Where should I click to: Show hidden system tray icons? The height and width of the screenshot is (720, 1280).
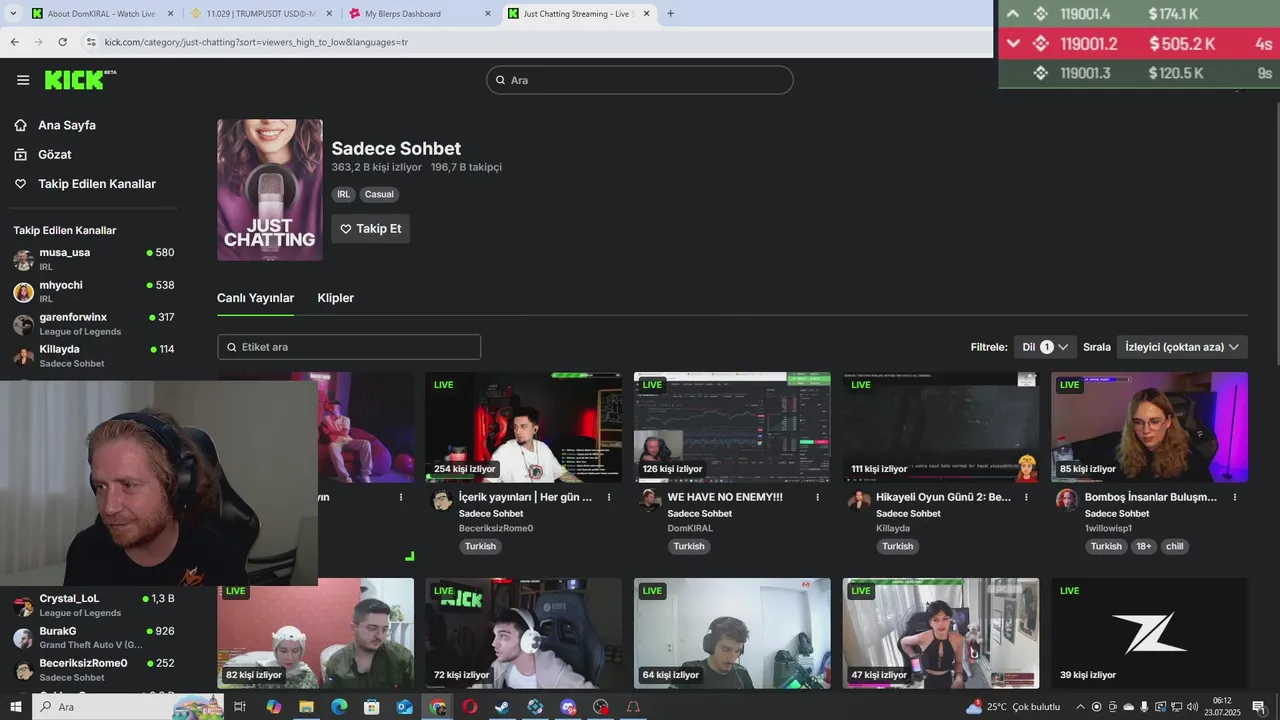(1082, 707)
